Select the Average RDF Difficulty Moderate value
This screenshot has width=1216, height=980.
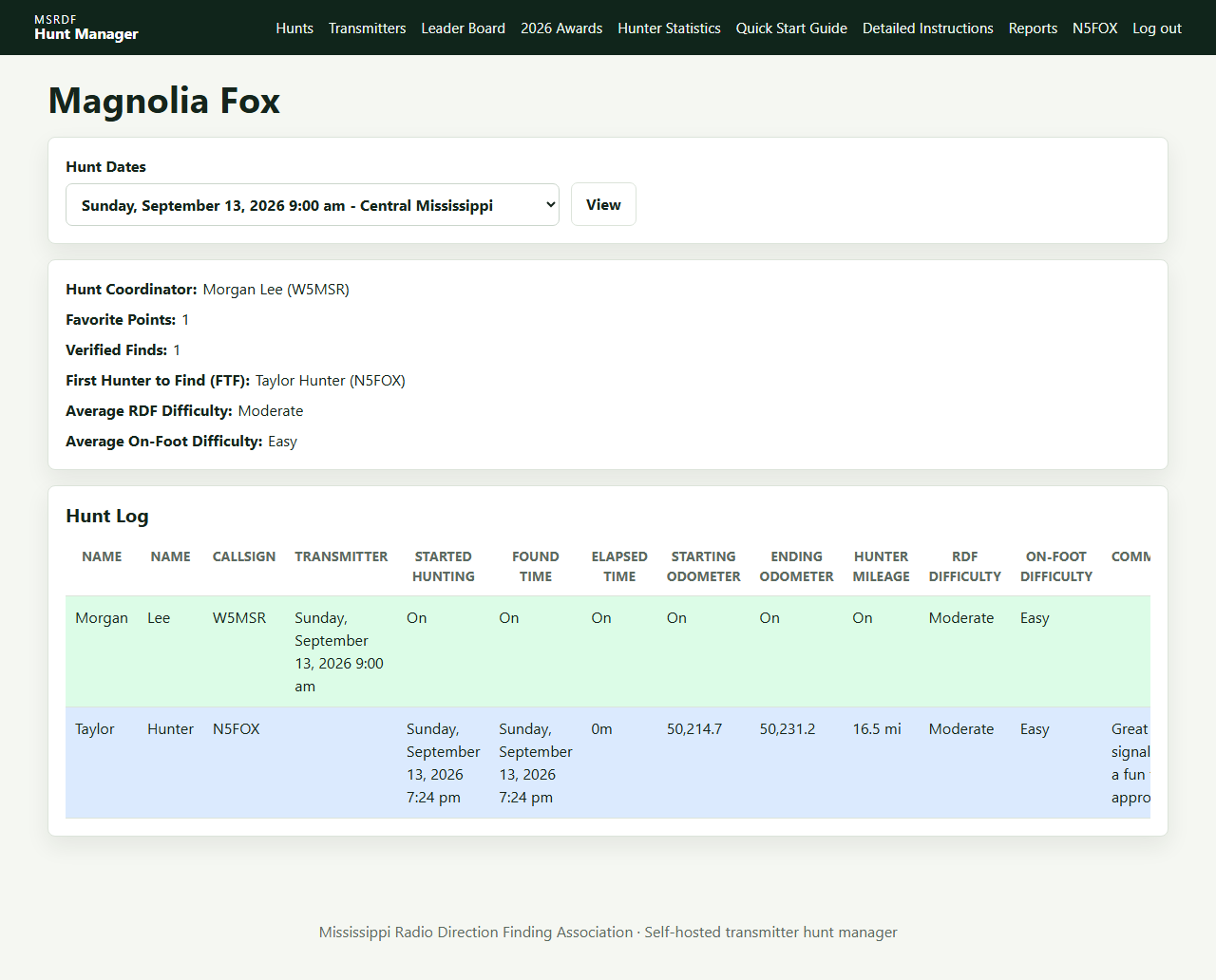[271, 411]
